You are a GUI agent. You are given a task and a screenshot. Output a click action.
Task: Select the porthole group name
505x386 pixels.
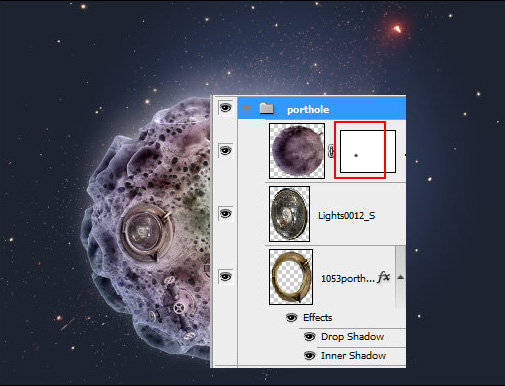coord(308,110)
